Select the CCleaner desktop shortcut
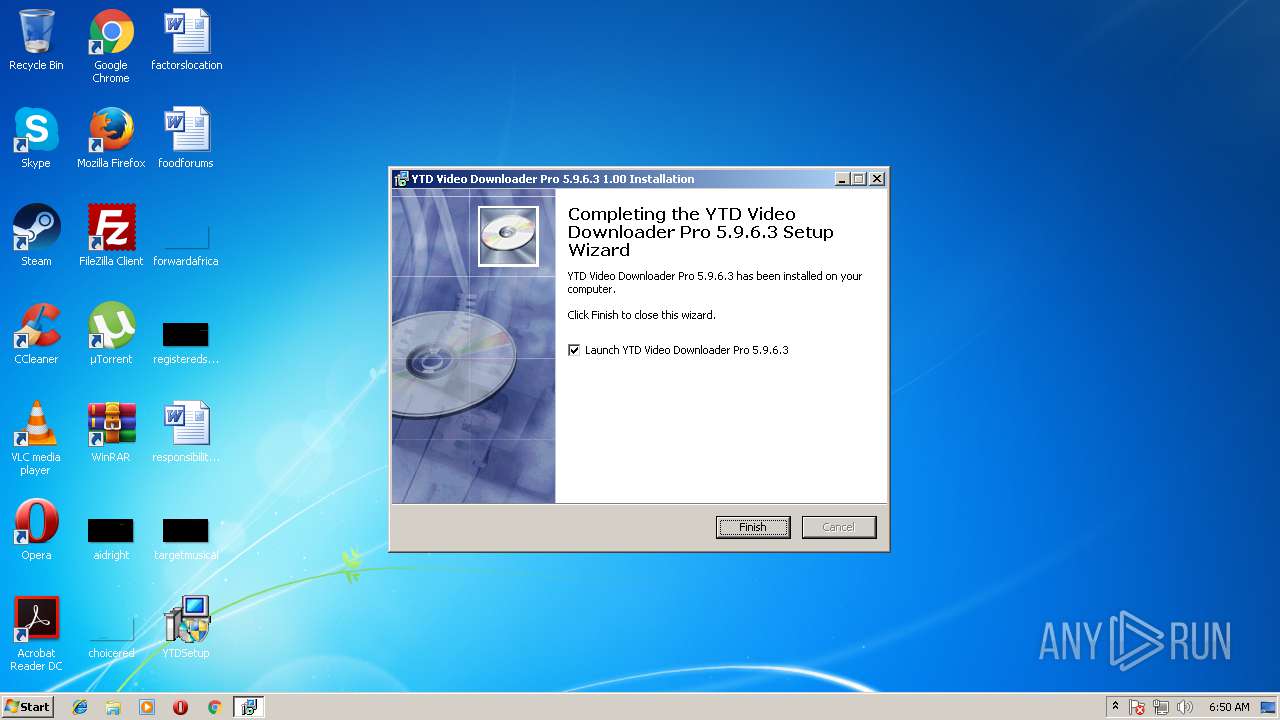 36,334
